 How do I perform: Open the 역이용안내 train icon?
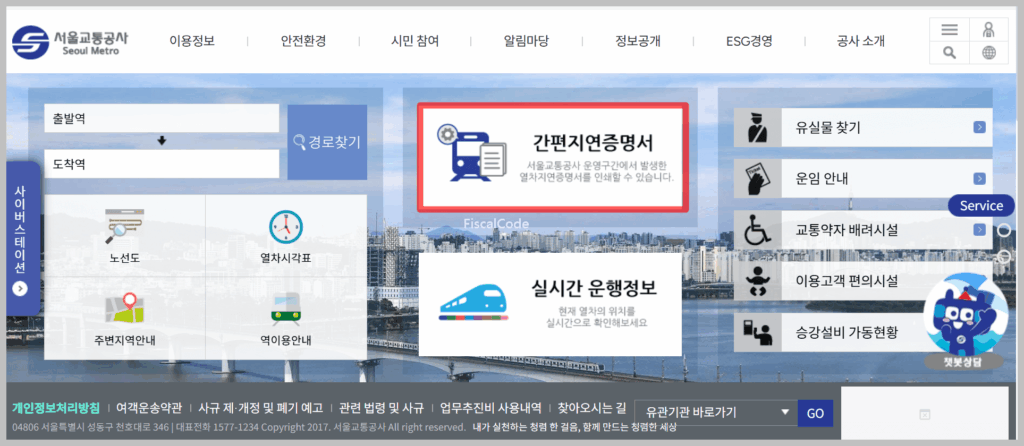pos(286,310)
